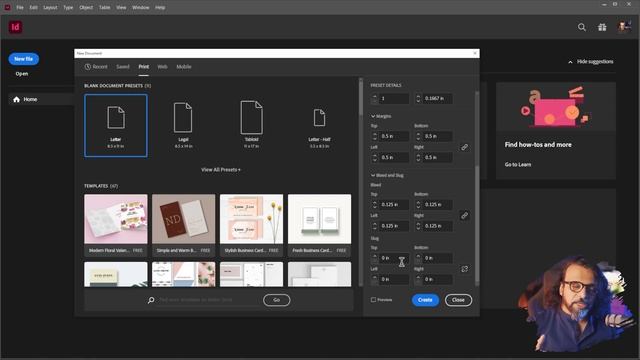
Task: Open the Layout menu
Action: point(50,7)
